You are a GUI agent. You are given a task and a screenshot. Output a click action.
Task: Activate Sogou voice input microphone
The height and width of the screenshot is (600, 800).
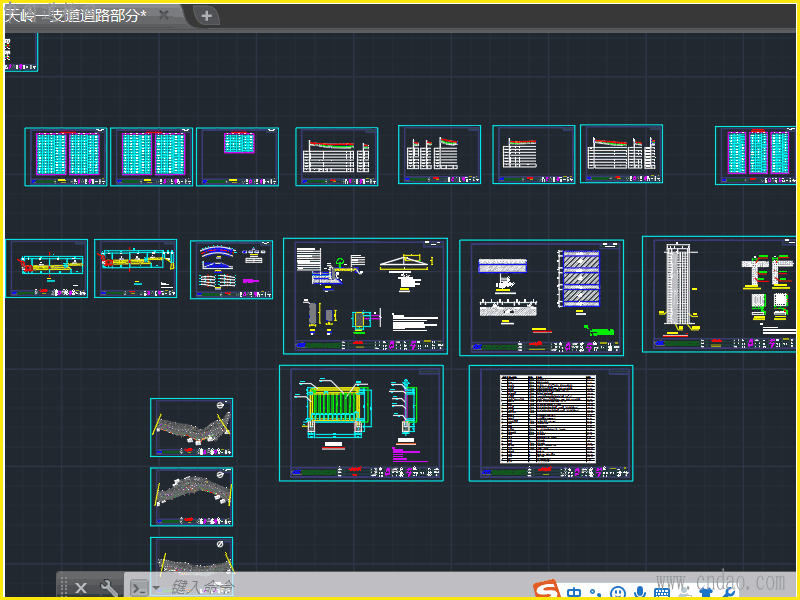[x=640, y=592]
